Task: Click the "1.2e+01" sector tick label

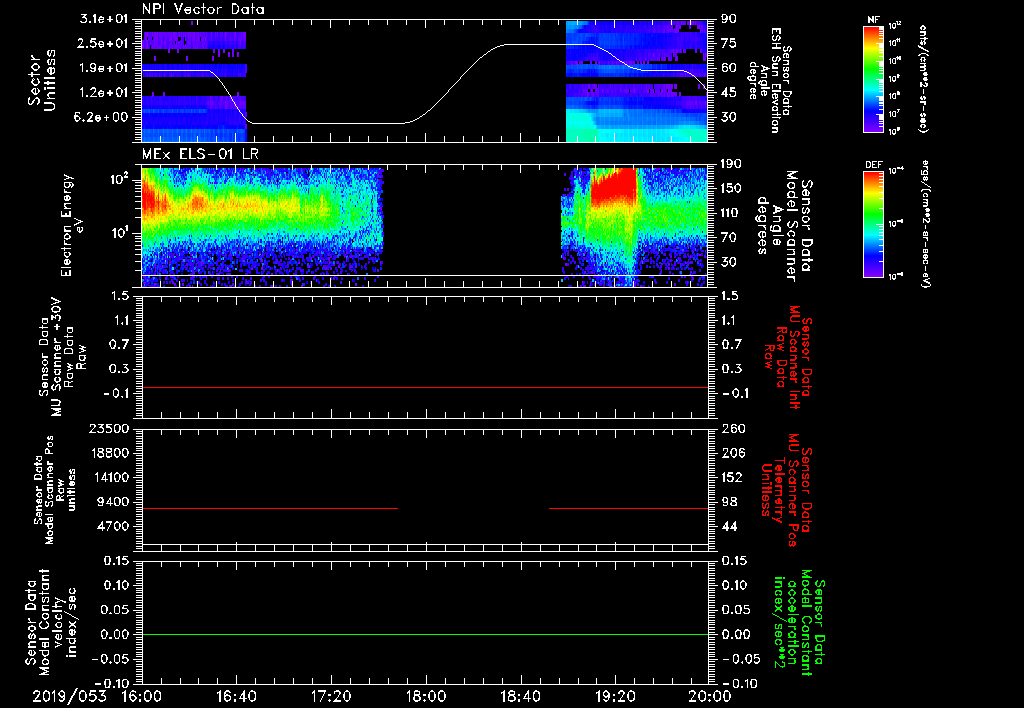Action: click(x=103, y=93)
